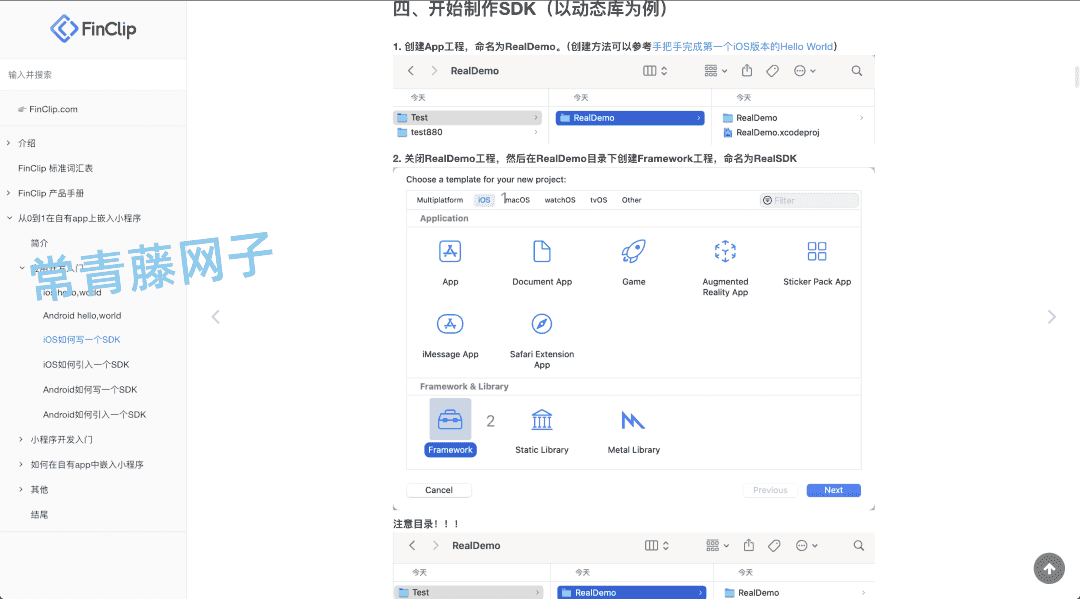Viewport: 1080px width, 599px height.
Task: Click share icon in bottom Finder toolbar
Action: [x=749, y=545]
